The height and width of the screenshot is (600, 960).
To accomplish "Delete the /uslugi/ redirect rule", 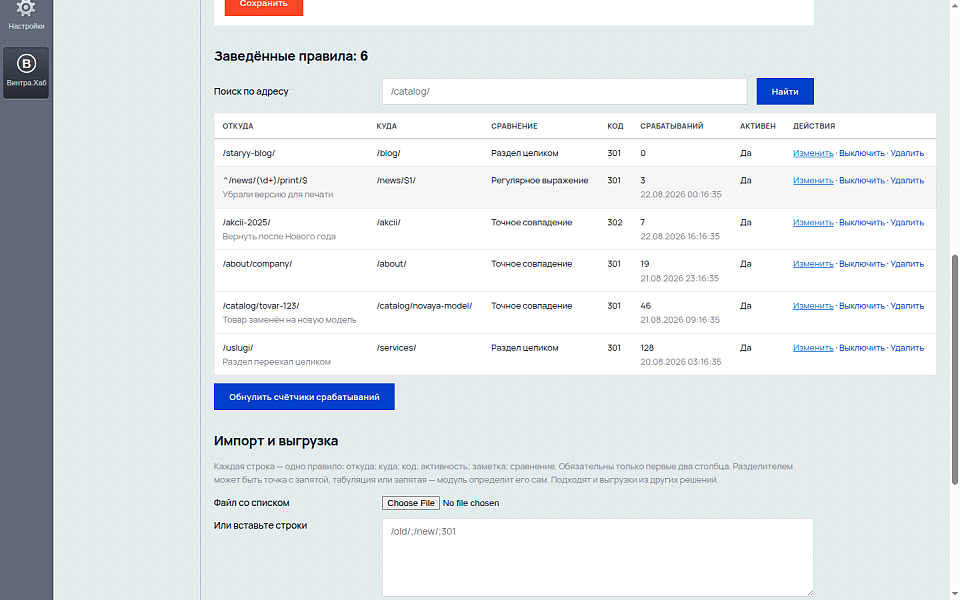I will 907,348.
